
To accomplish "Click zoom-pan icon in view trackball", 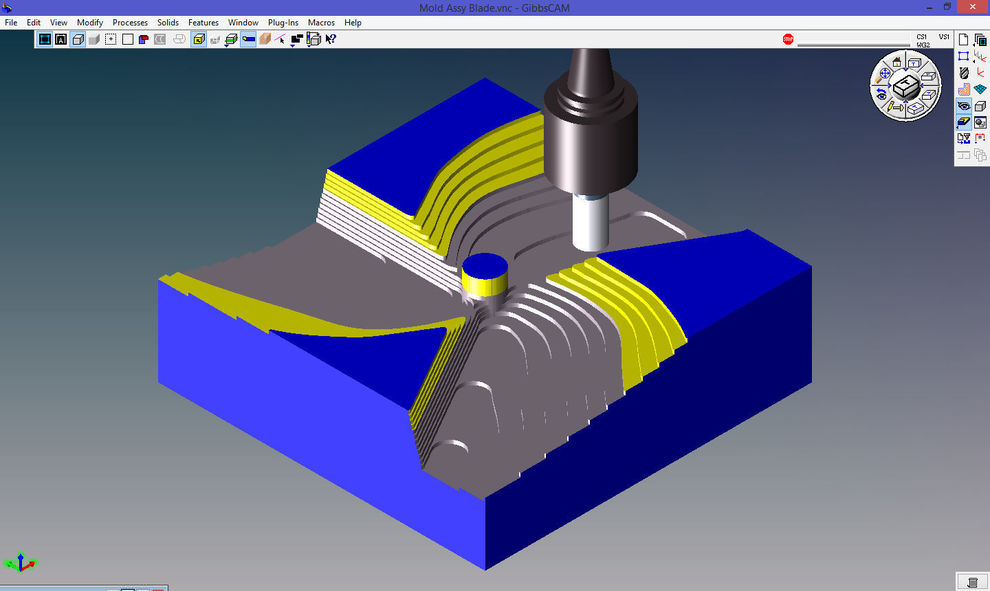I will [884, 73].
